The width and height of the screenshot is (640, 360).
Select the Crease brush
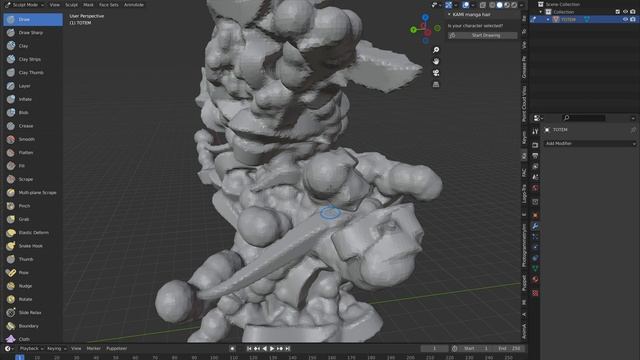pos(33,126)
